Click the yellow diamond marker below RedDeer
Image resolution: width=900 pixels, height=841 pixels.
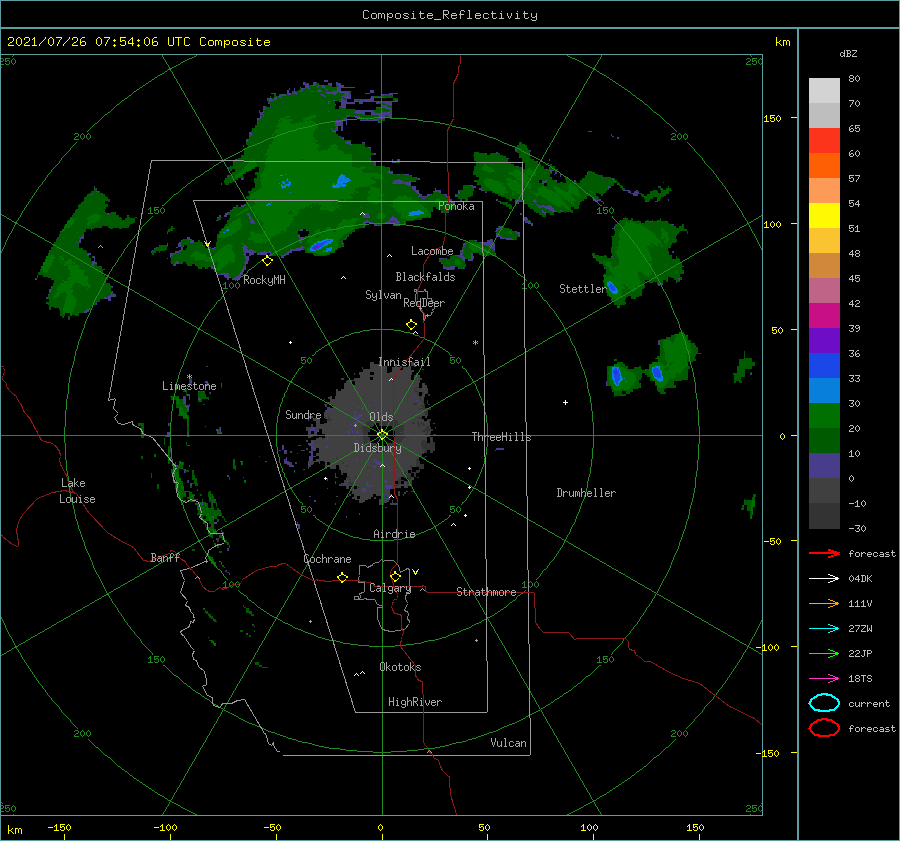point(412,325)
